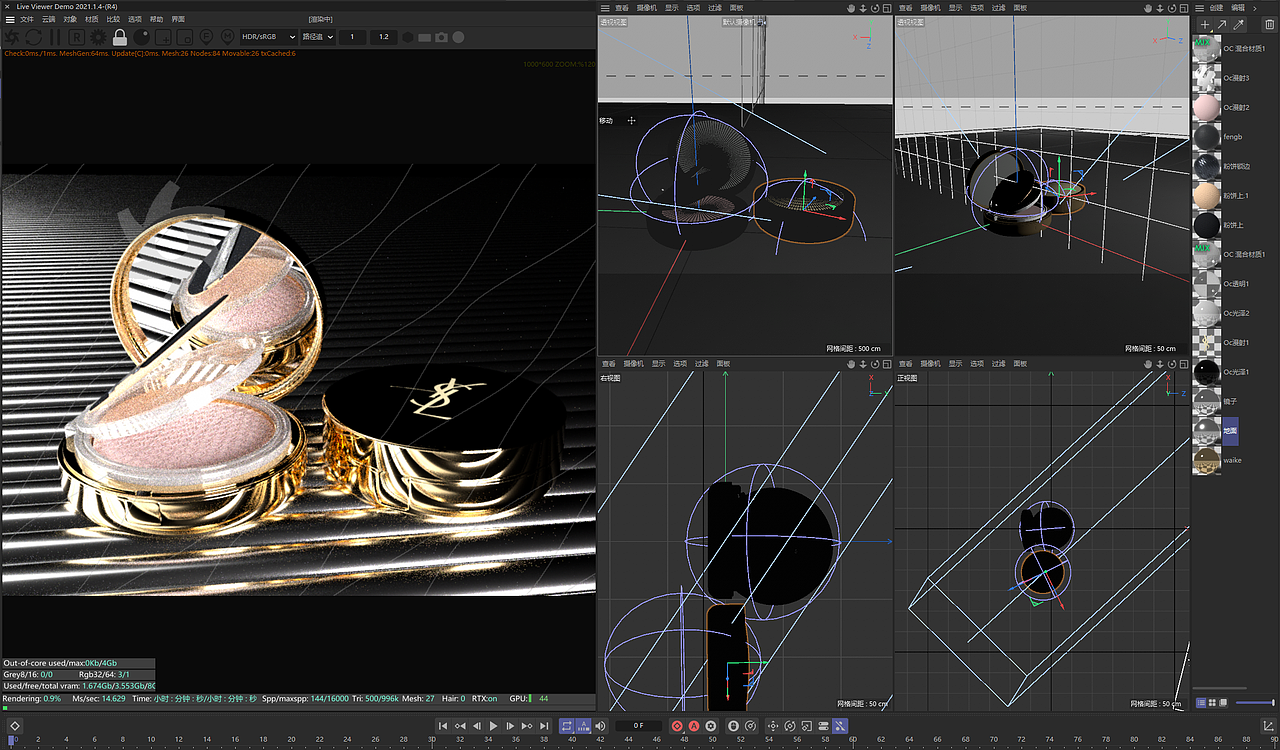Open 显示 menu in 正视图 viewport

956,364
